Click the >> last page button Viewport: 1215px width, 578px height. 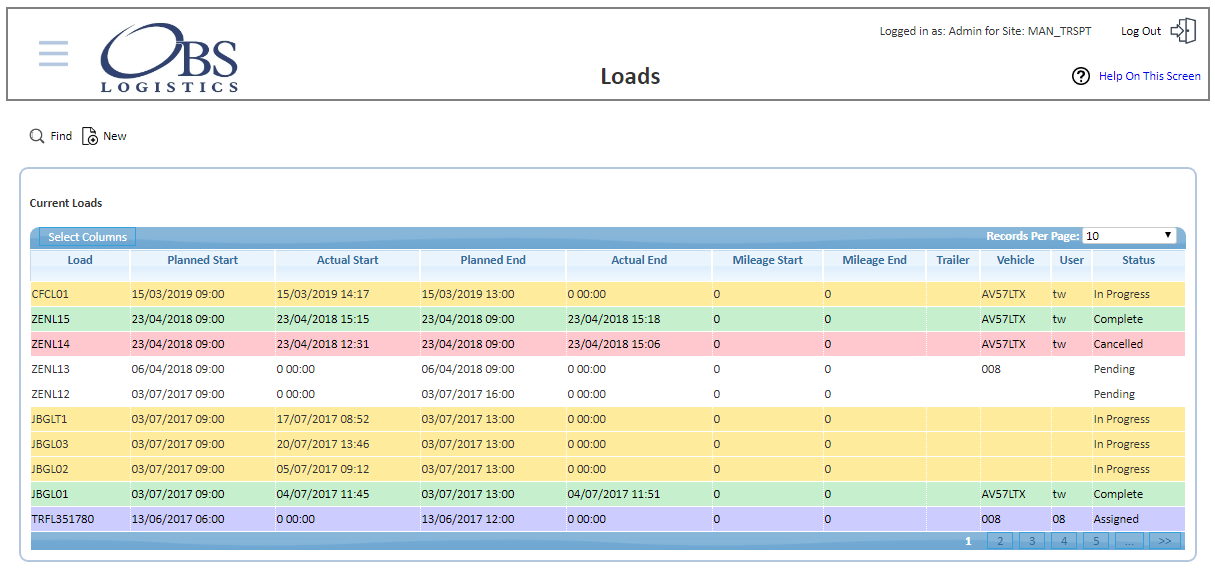(x=1164, y=541)
